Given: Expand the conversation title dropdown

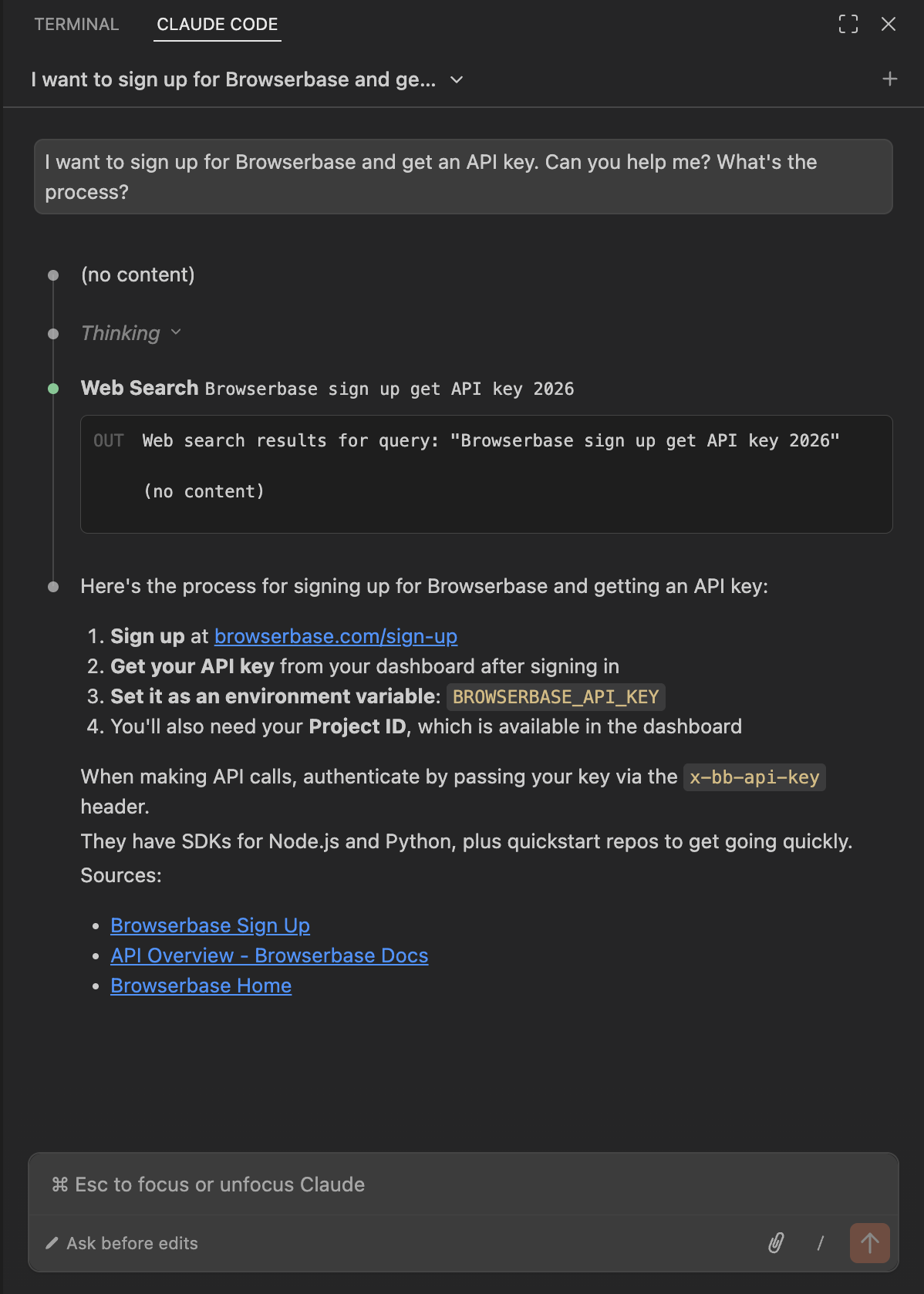Looking at the screenshot, I should 457,79.
